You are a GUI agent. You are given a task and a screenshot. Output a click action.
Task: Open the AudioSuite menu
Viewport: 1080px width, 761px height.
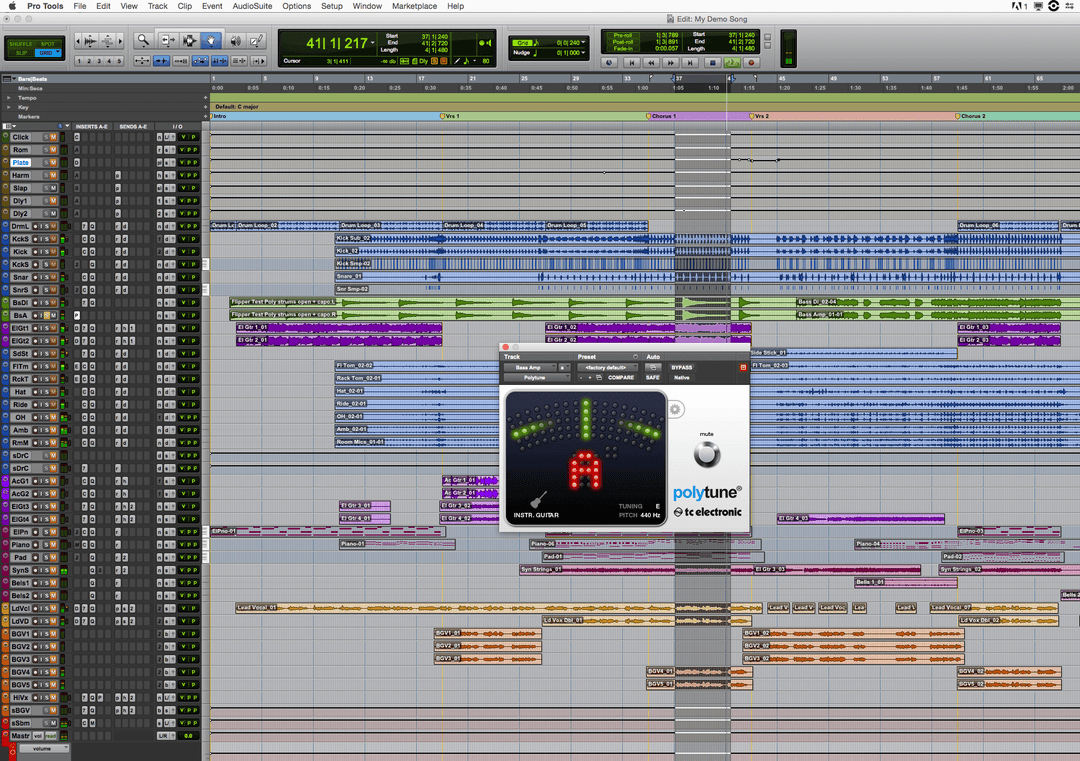tap(252, 6)
